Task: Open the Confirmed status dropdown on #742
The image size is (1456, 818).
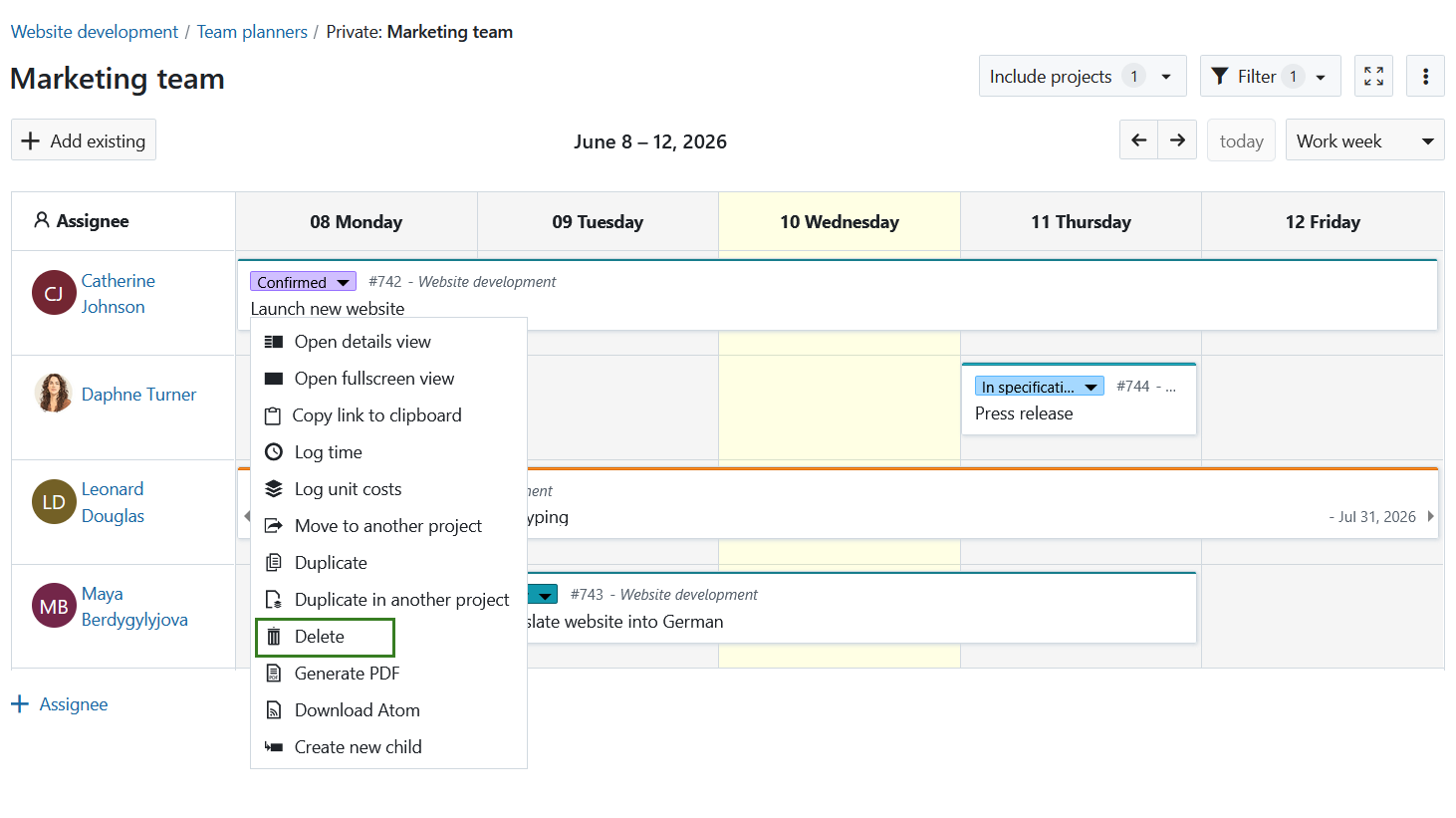Action: click(303, 282)
